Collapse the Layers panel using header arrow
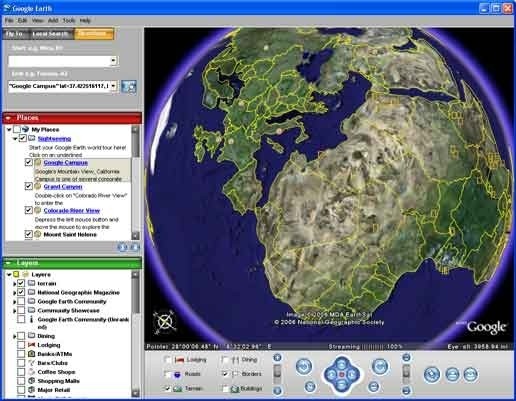516x401 pixels. [9, 263]
